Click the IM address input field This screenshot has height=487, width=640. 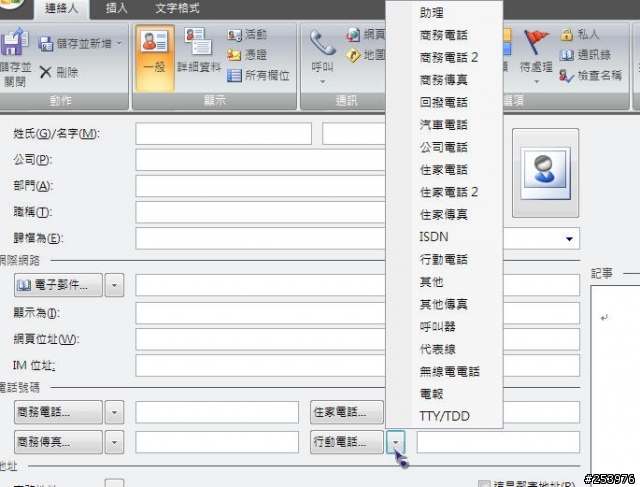pos(260,365)
